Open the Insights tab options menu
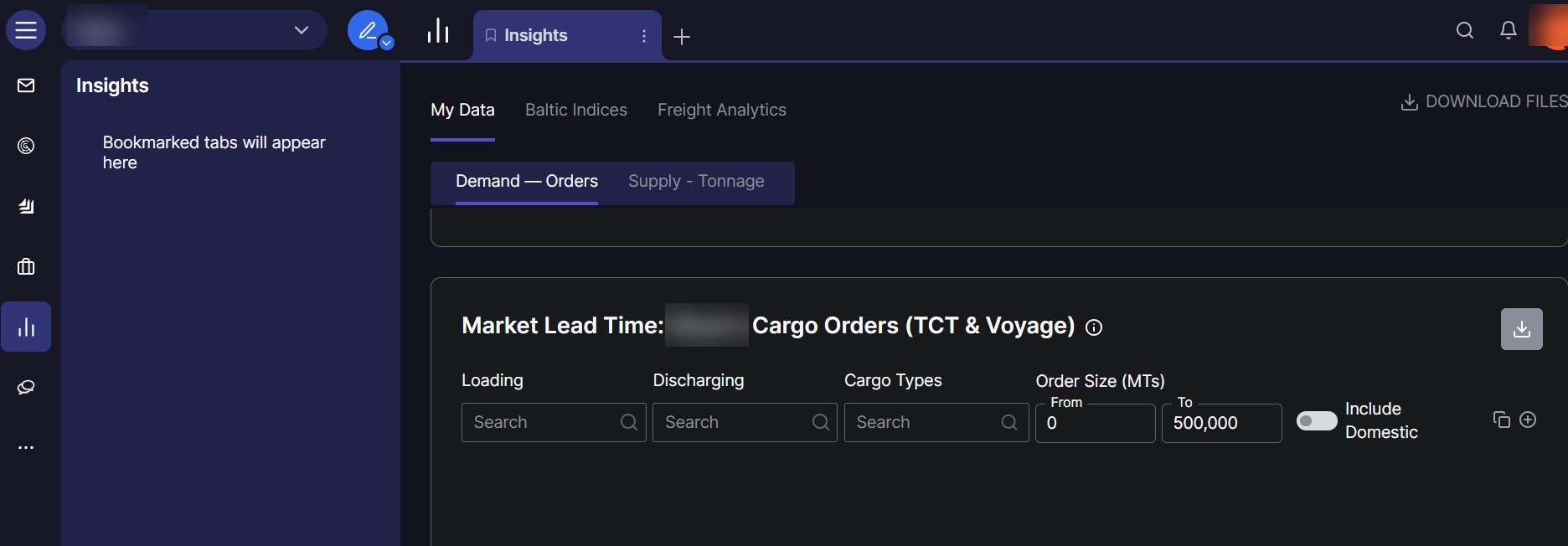The image size is (1568, 546). coord(643,36)
